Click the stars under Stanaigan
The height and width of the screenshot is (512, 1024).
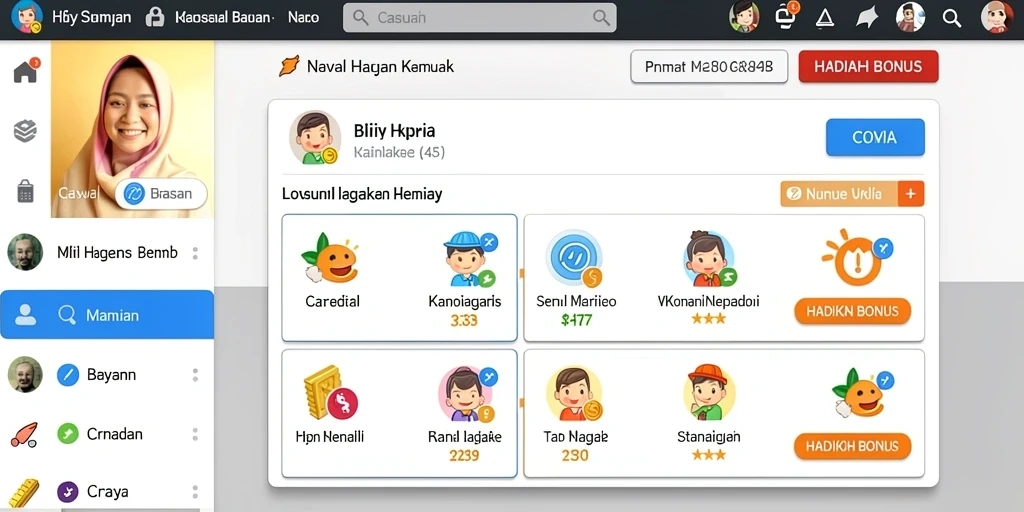tap(709, 455)
